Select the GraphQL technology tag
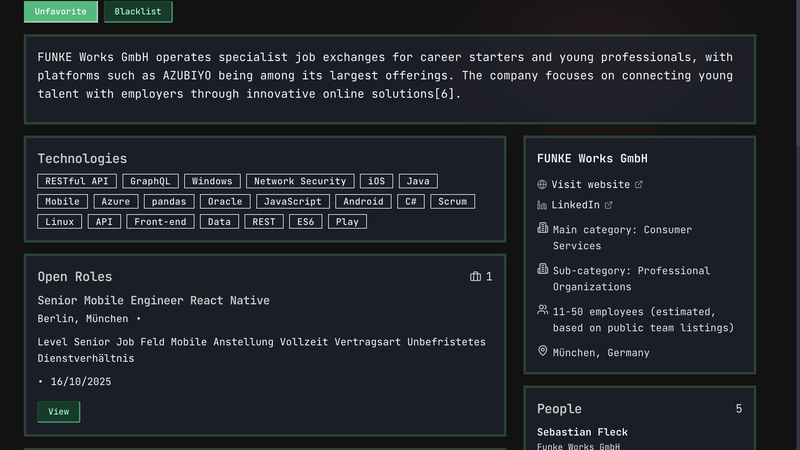This screenshot has height=450, width=800. pos(150,181)
